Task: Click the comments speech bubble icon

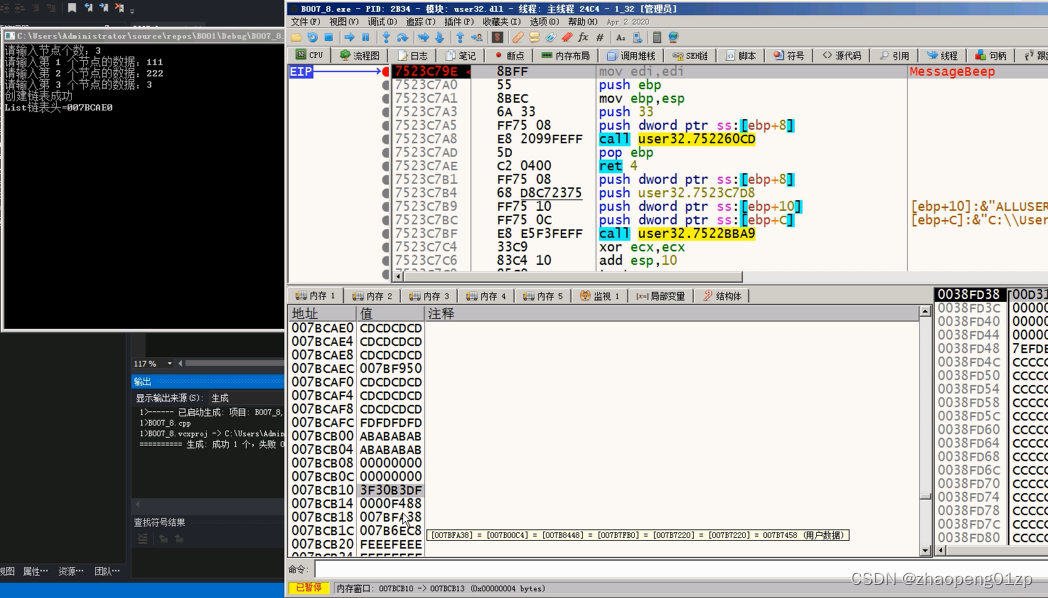Action: [534, 37]
